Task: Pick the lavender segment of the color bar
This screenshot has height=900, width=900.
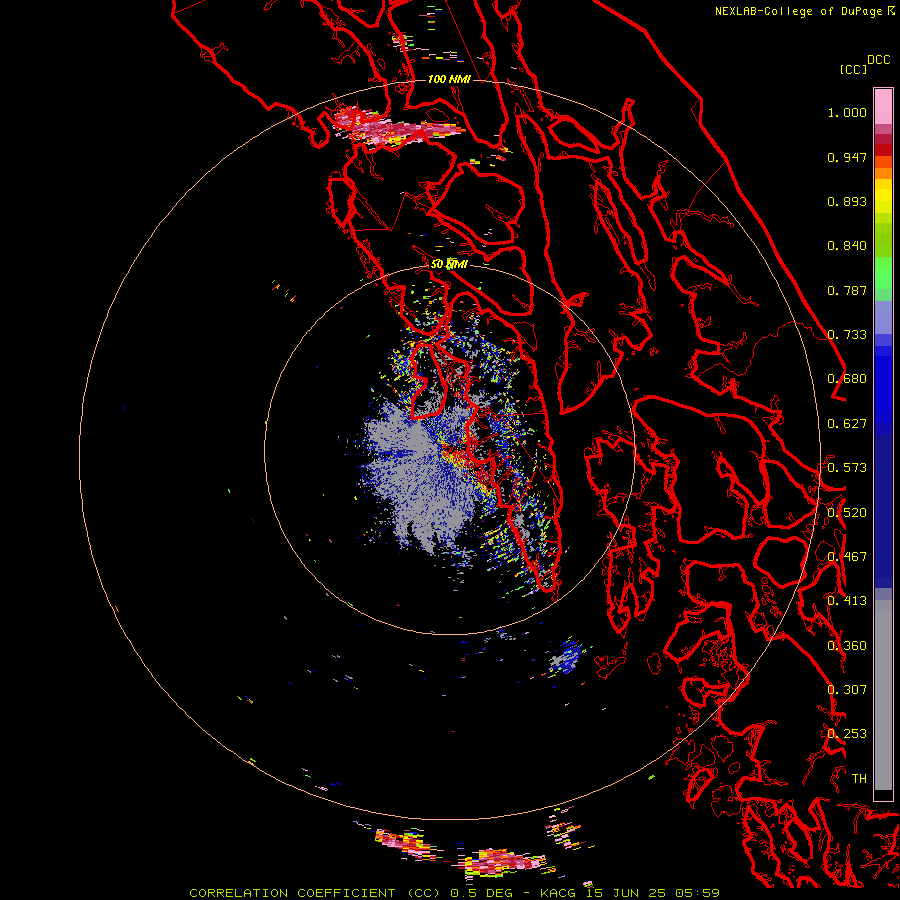Action: click(883, 317)
